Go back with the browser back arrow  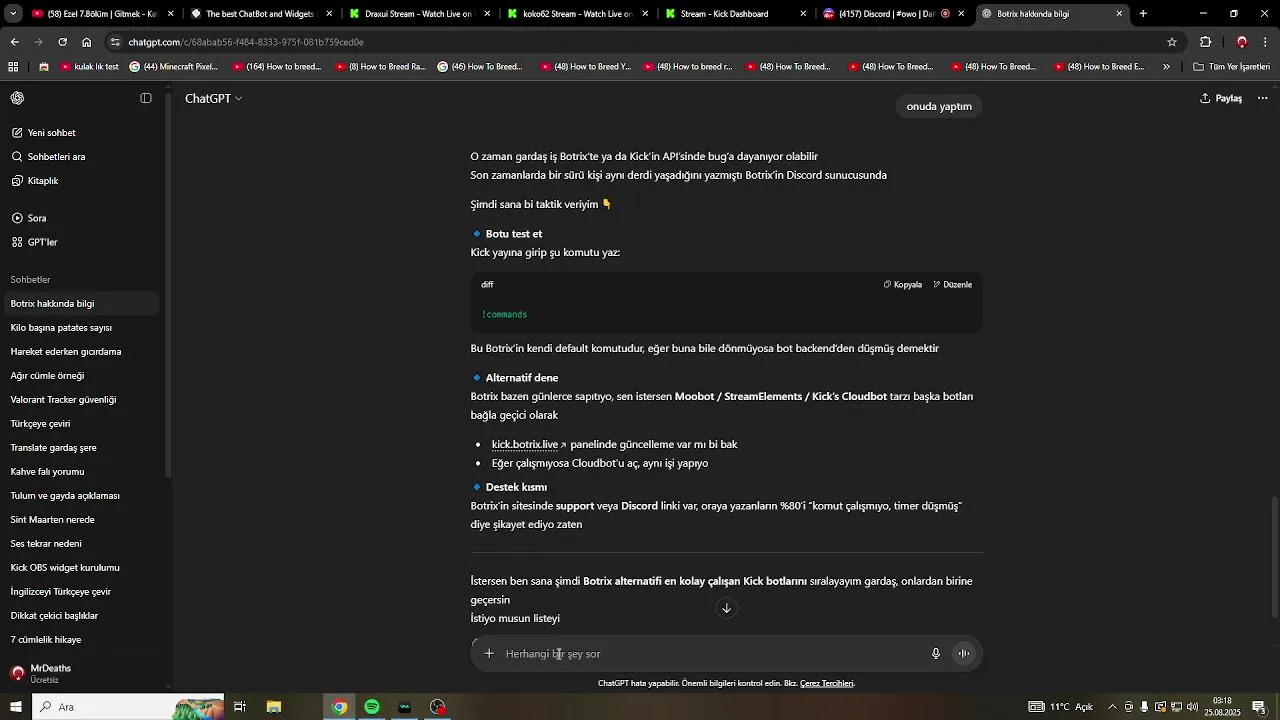pos(14,42)
